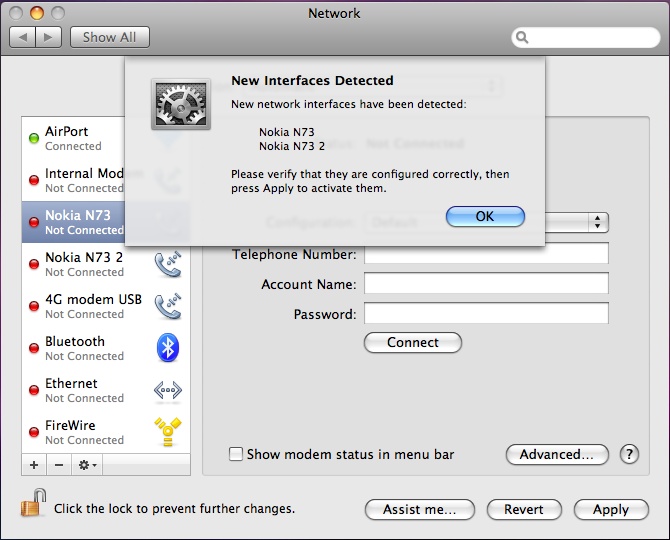This screenshot has height=540, width=670.
Task: Click red status dot beside Nokia N73 2
Action: [34, 264]
